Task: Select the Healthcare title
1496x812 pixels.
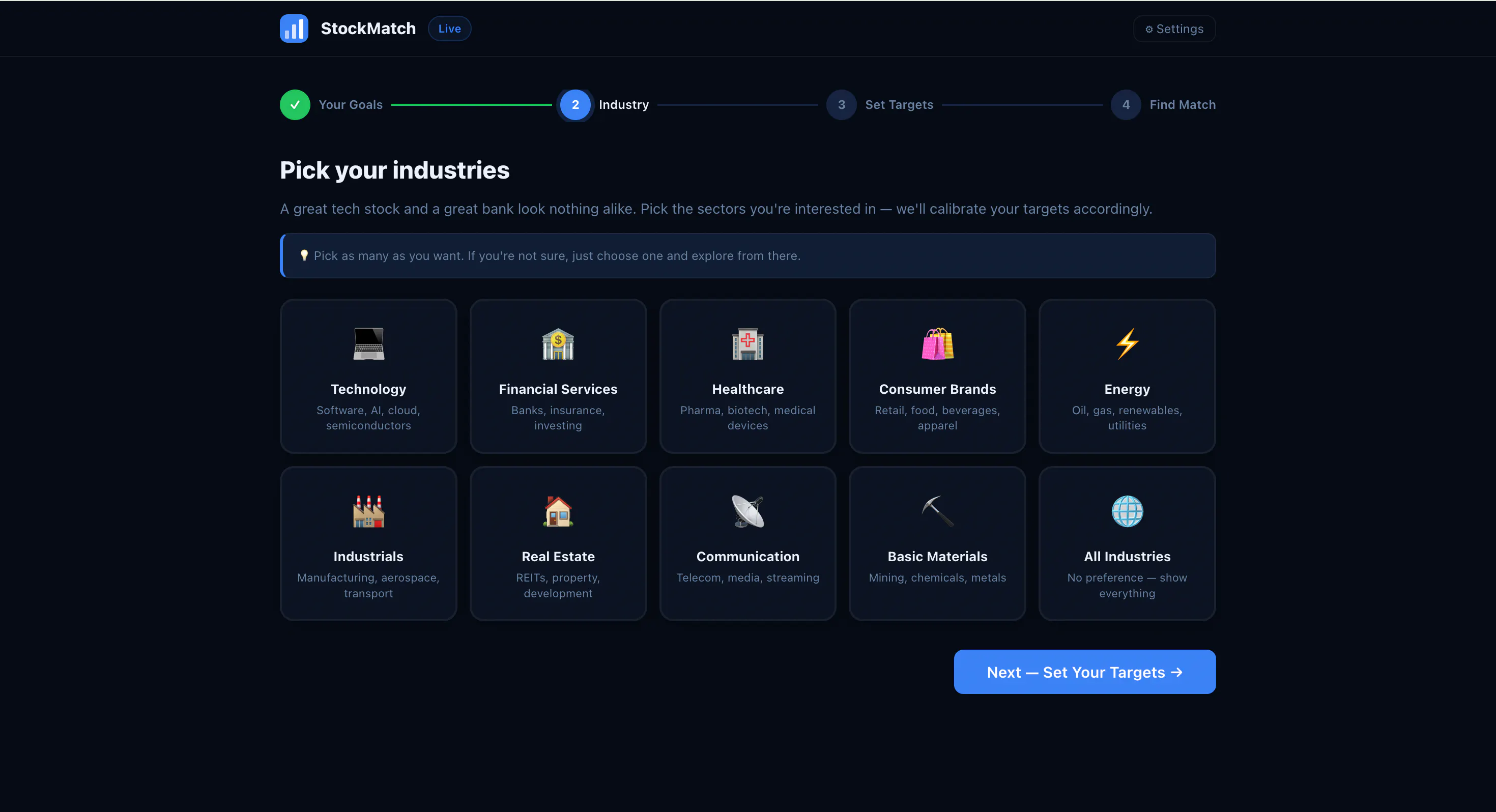Action: 747,389
